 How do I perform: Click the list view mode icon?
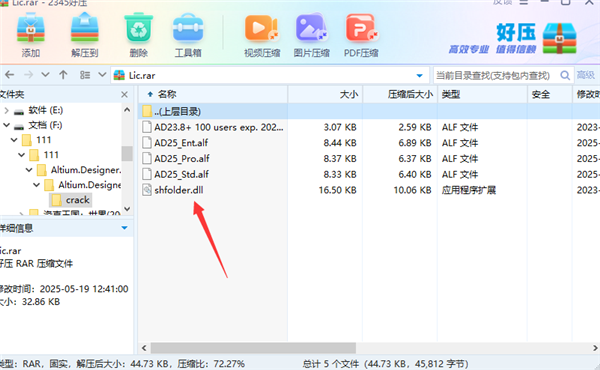click(x=85, y=75)
